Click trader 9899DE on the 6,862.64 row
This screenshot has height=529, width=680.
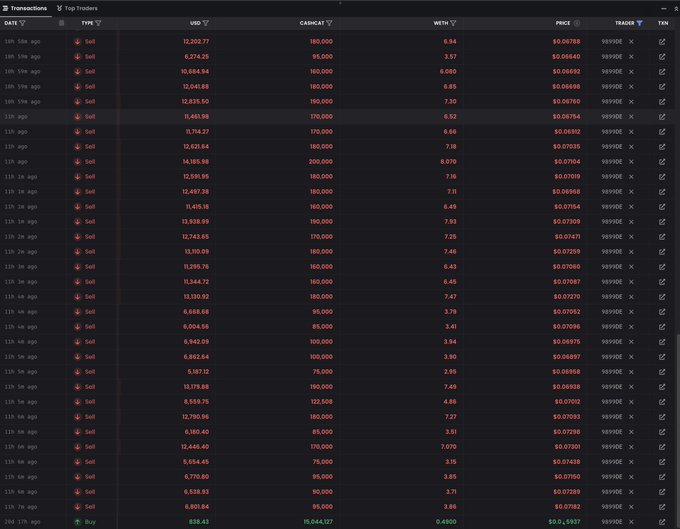click(611, 357)
